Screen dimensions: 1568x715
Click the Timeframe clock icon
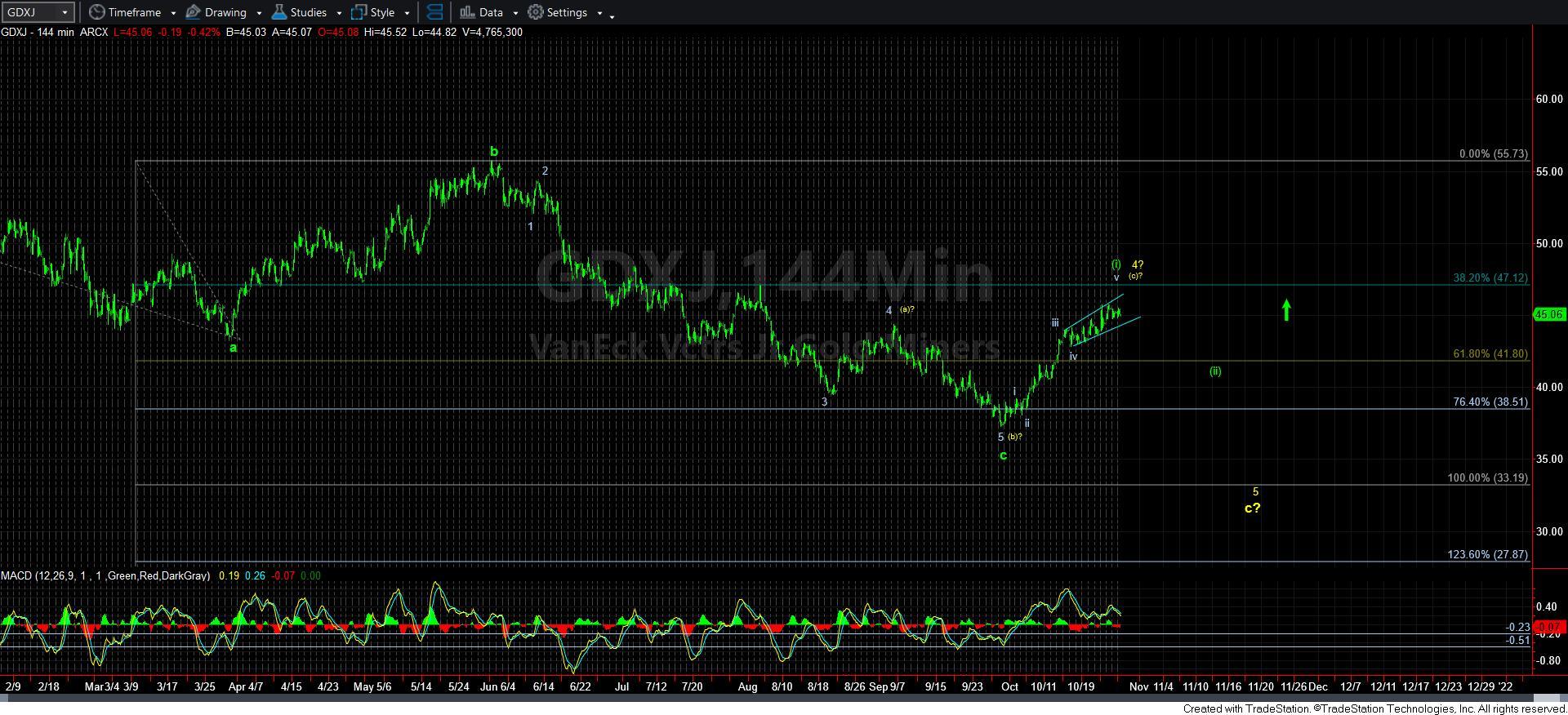(x=96, y=12)
